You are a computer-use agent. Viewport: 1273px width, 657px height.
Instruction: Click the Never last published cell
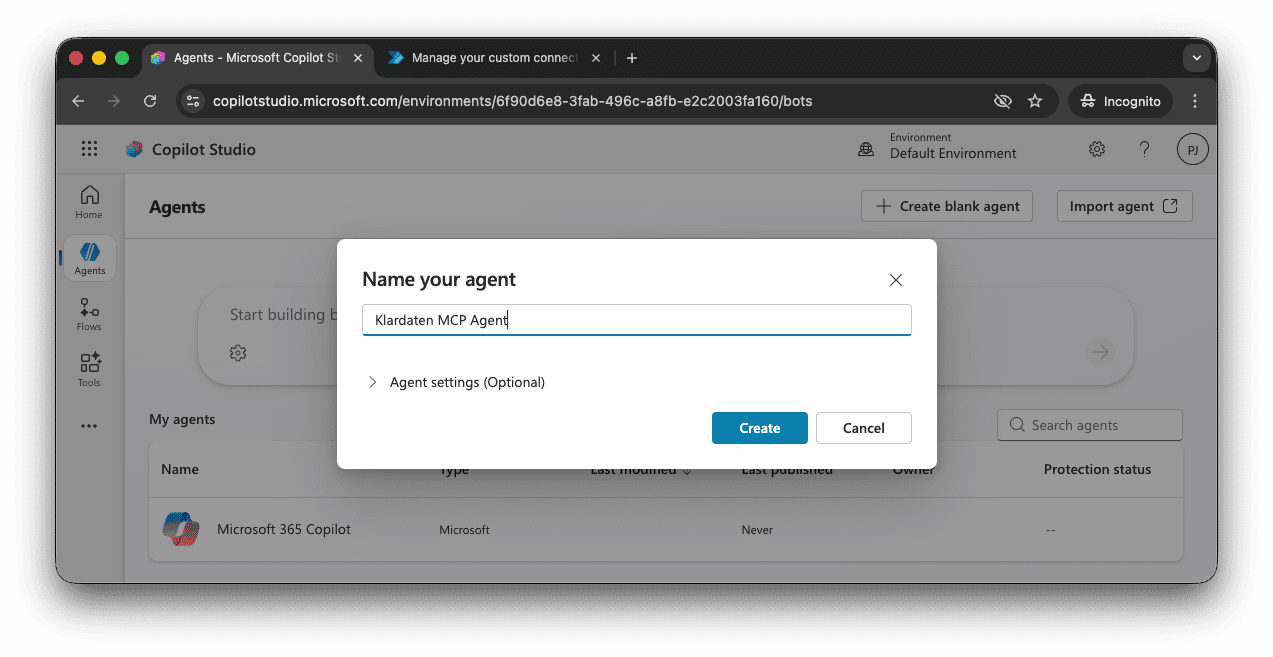(x=757, y=530)
